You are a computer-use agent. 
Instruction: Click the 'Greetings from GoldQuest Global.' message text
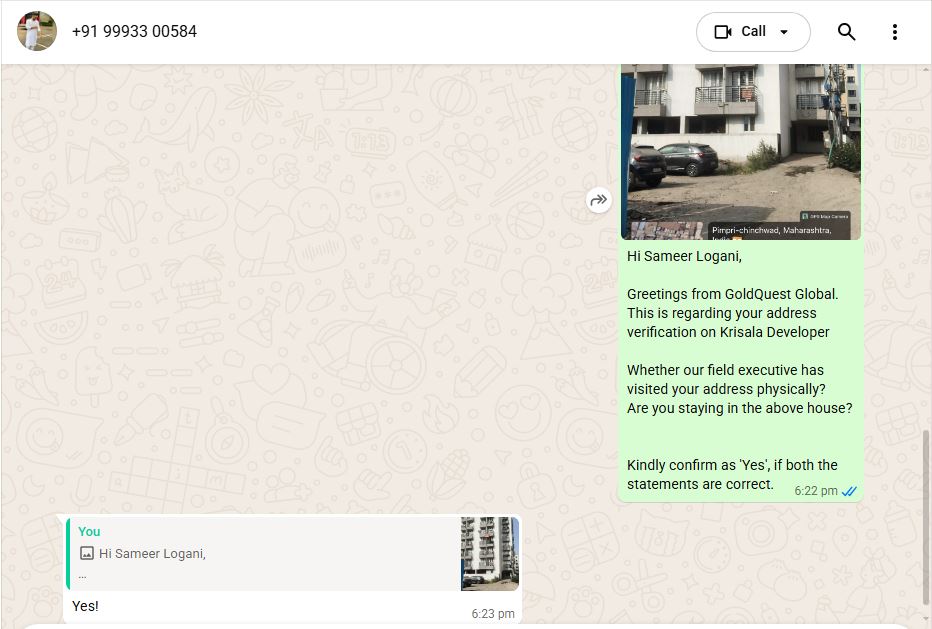tap(732, 294)
